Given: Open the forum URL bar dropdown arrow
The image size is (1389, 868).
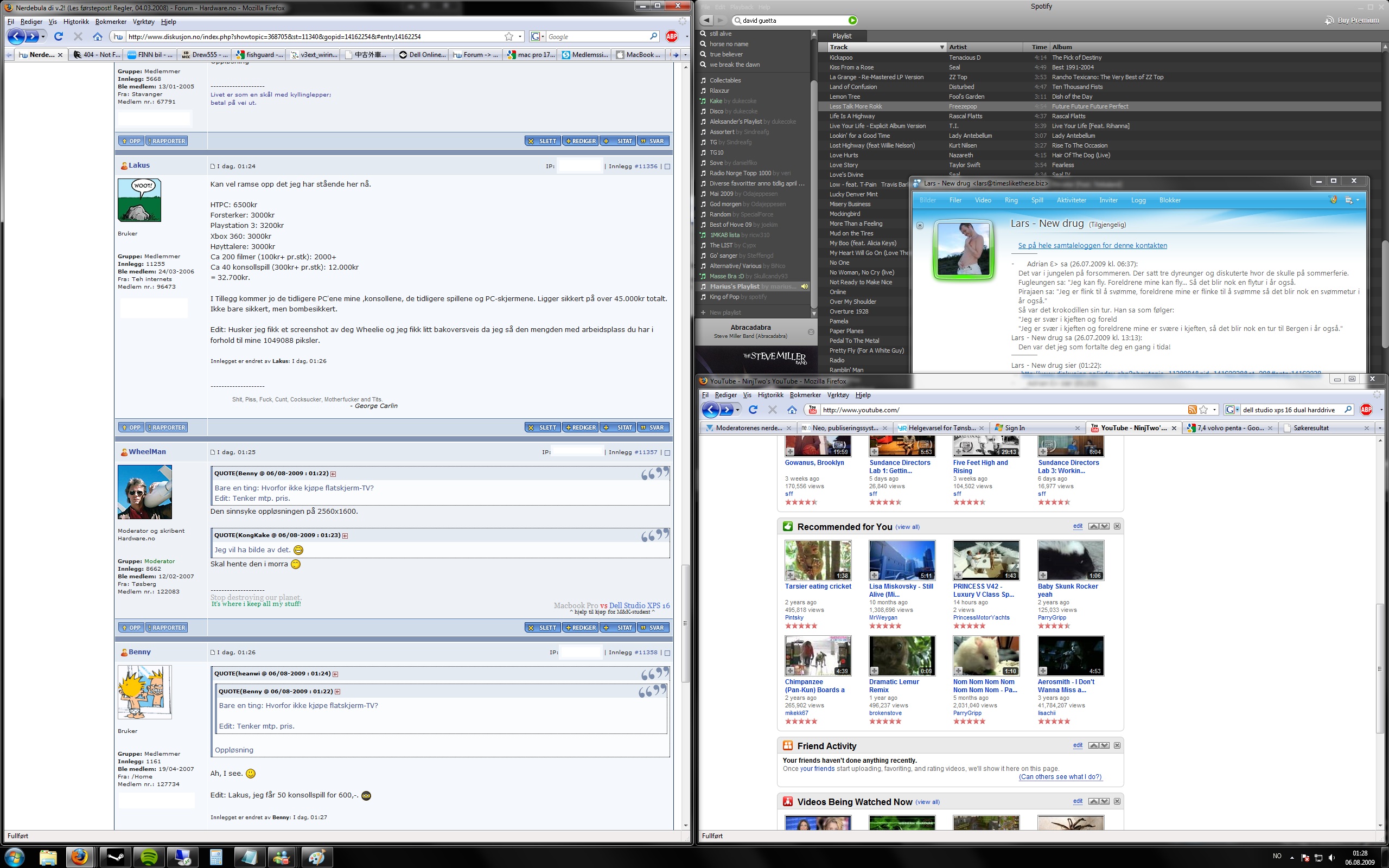Looking at the screenshot, I should click(520, 37).
